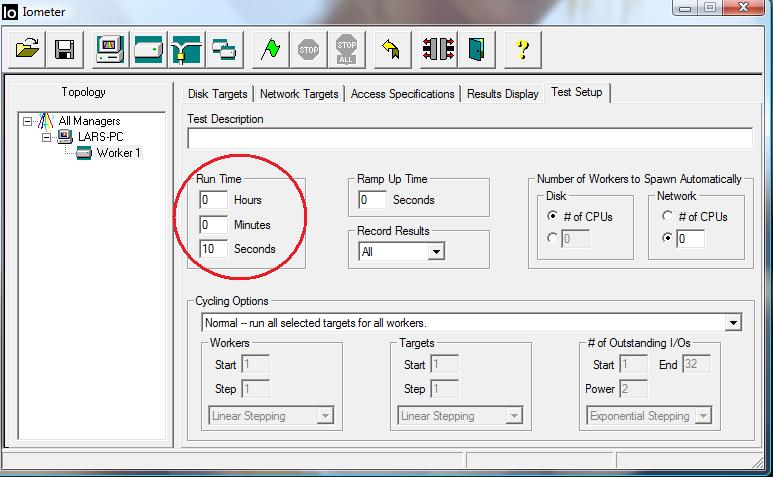Add a new network worker
Image resolution: width=773 pixels, height=477 pixels.
[x=186, y=49]
